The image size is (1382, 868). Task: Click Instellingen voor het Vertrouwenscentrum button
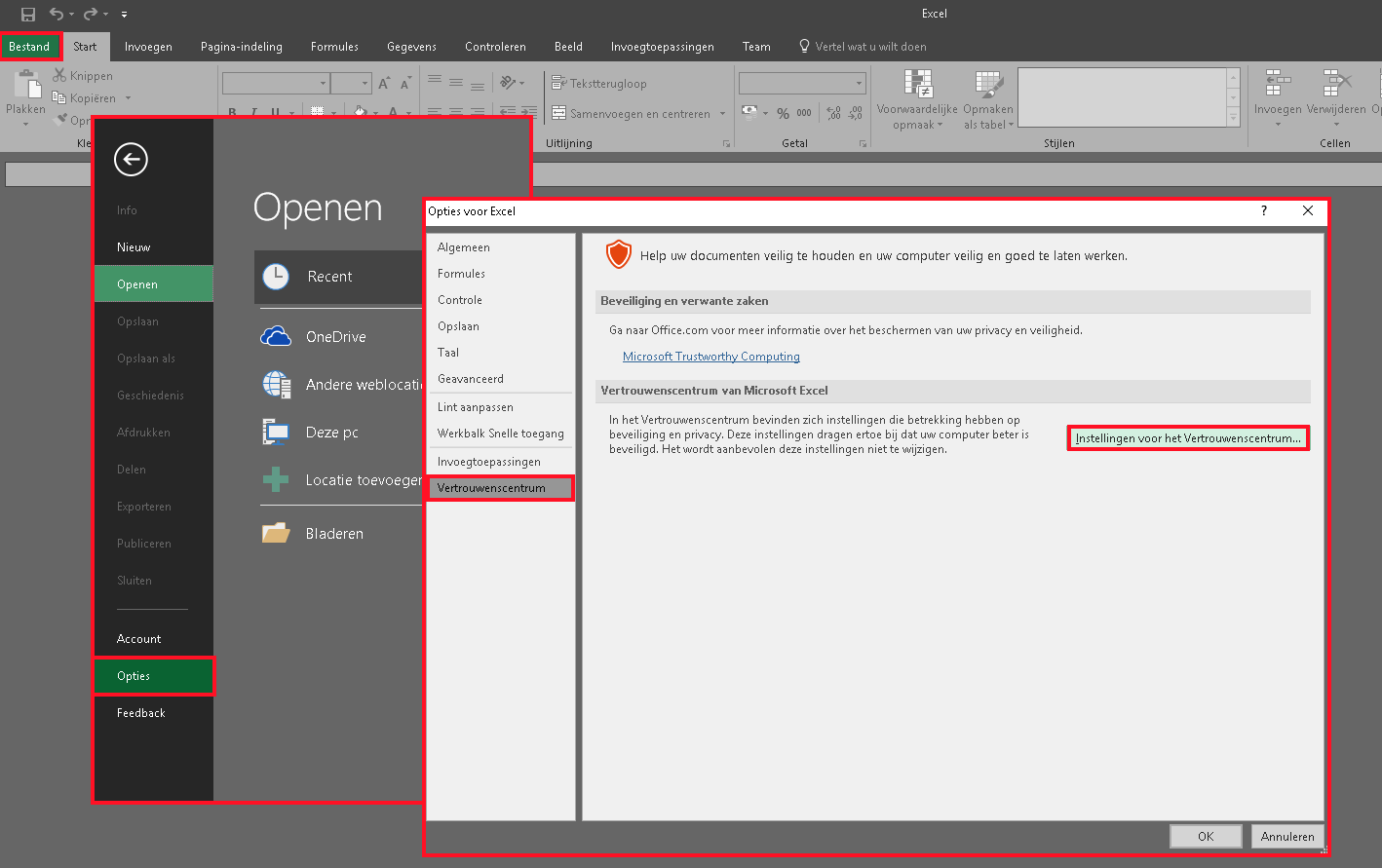tap(1187, 438)
